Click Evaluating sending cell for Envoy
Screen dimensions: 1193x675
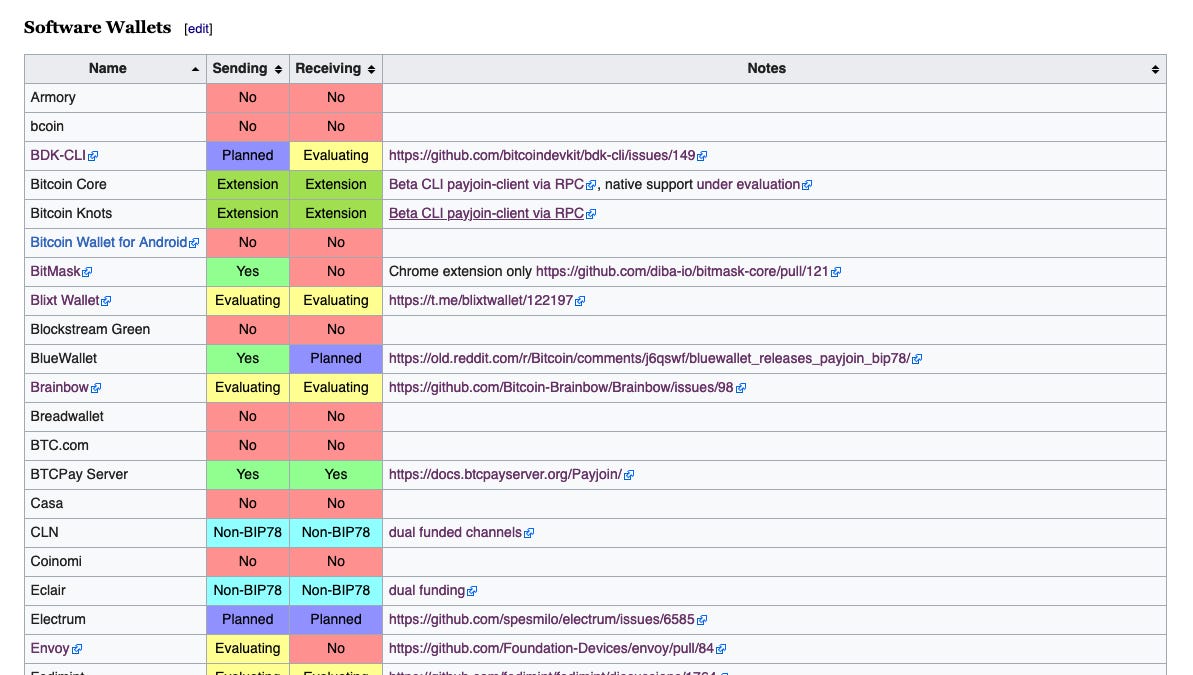pos(247,648)
